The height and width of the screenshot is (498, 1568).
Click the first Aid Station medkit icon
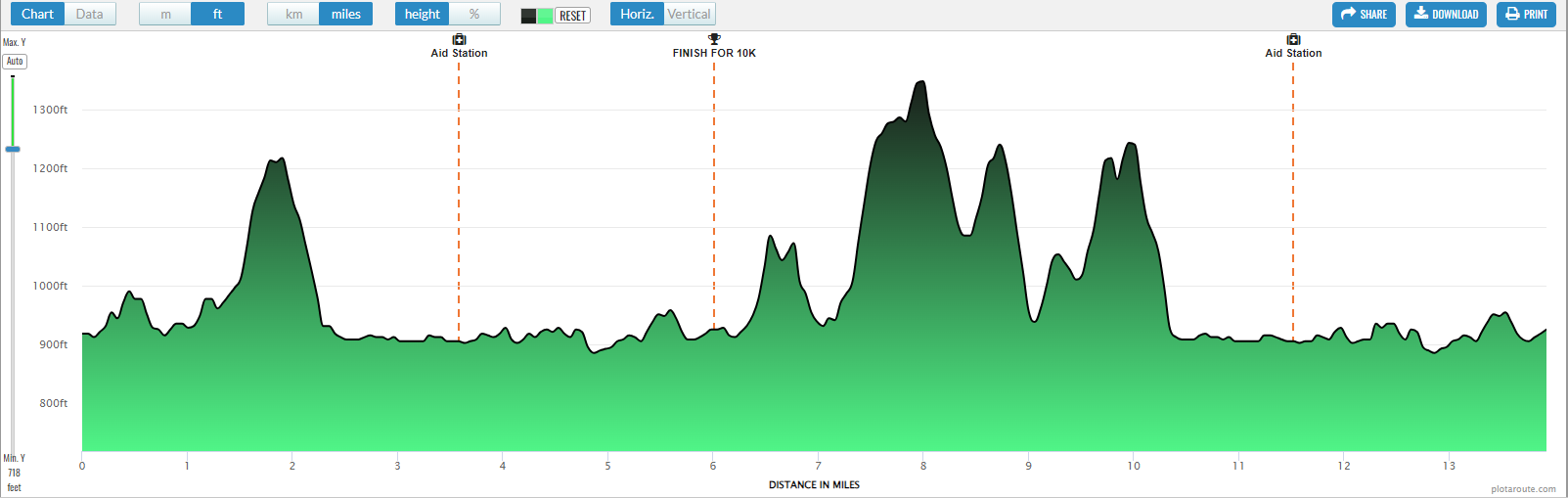459,40
